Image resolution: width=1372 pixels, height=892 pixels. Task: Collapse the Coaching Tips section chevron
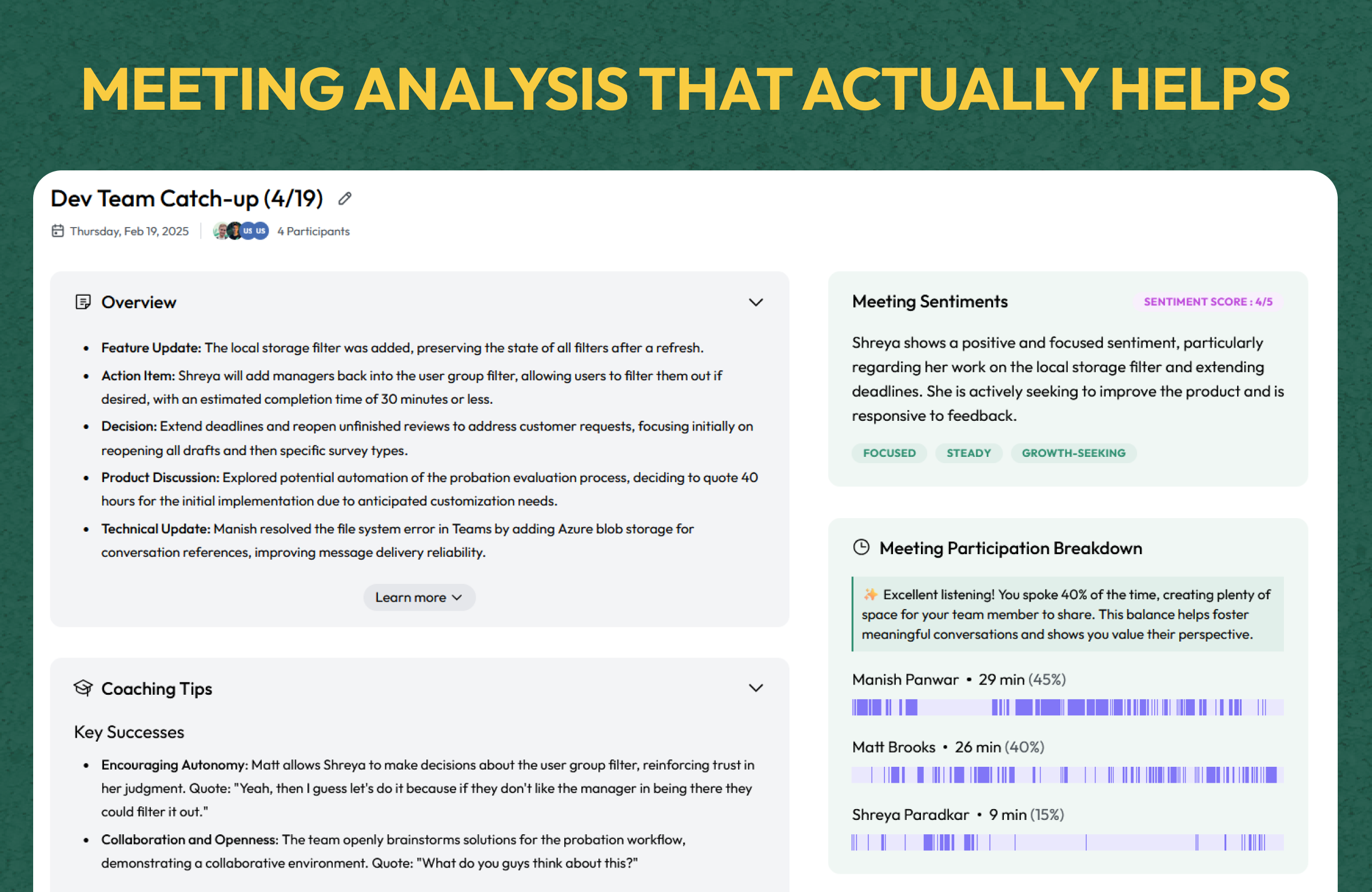[755, 687]
